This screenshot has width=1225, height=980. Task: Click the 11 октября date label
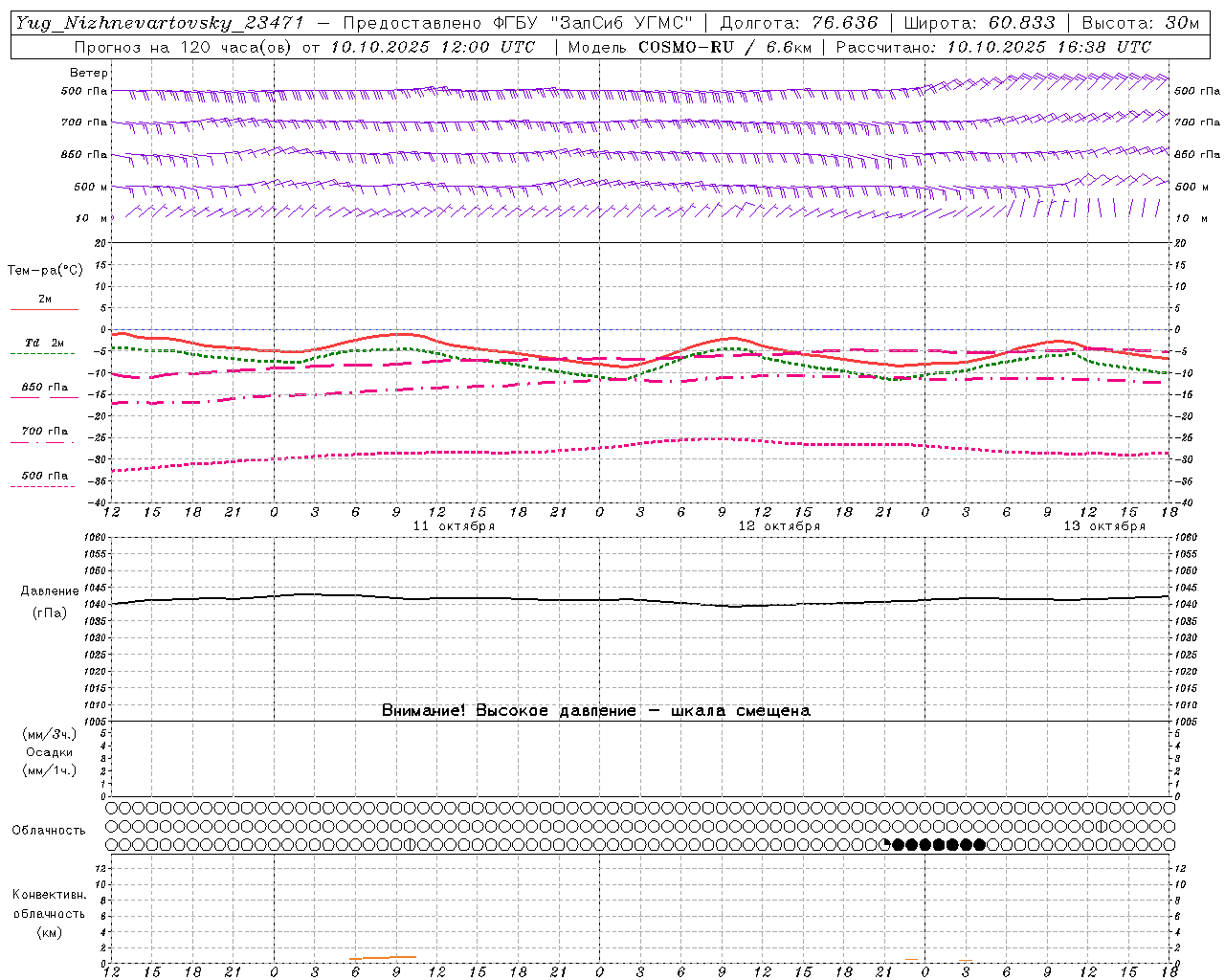[x=454, y=526]
